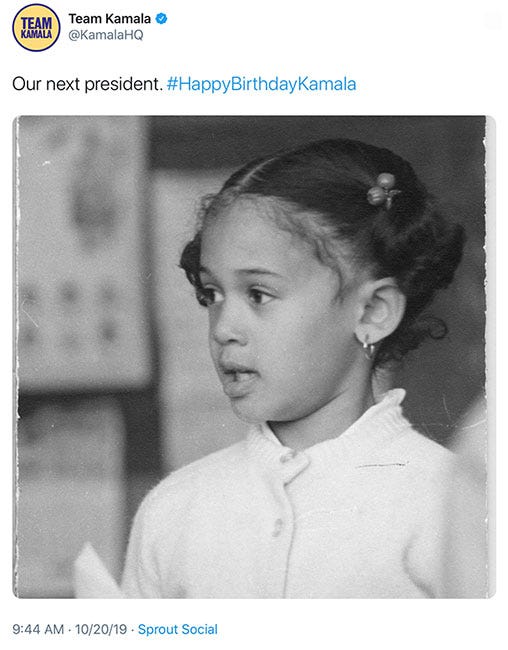The height and width of the screenshot is (650, 508).
Task: Click the 10/20/19 tweet date
Action: pos(101,629)
